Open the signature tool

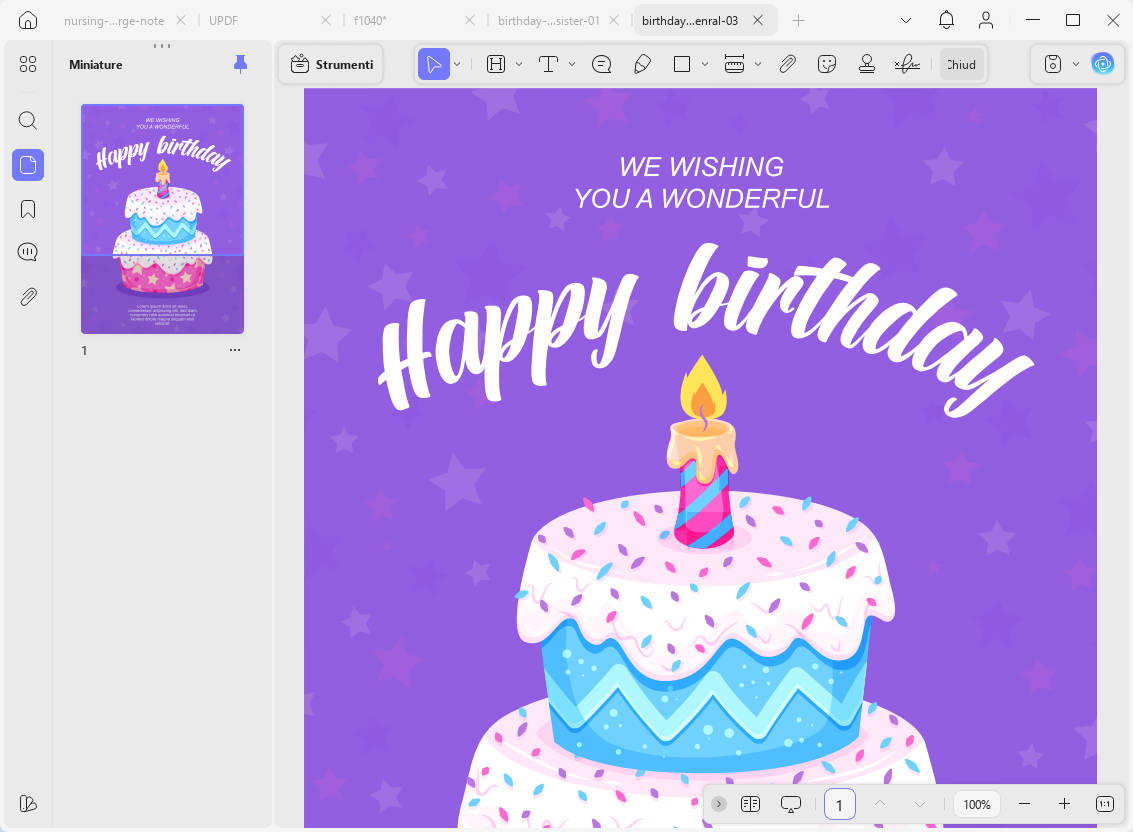tap(907, 64)
